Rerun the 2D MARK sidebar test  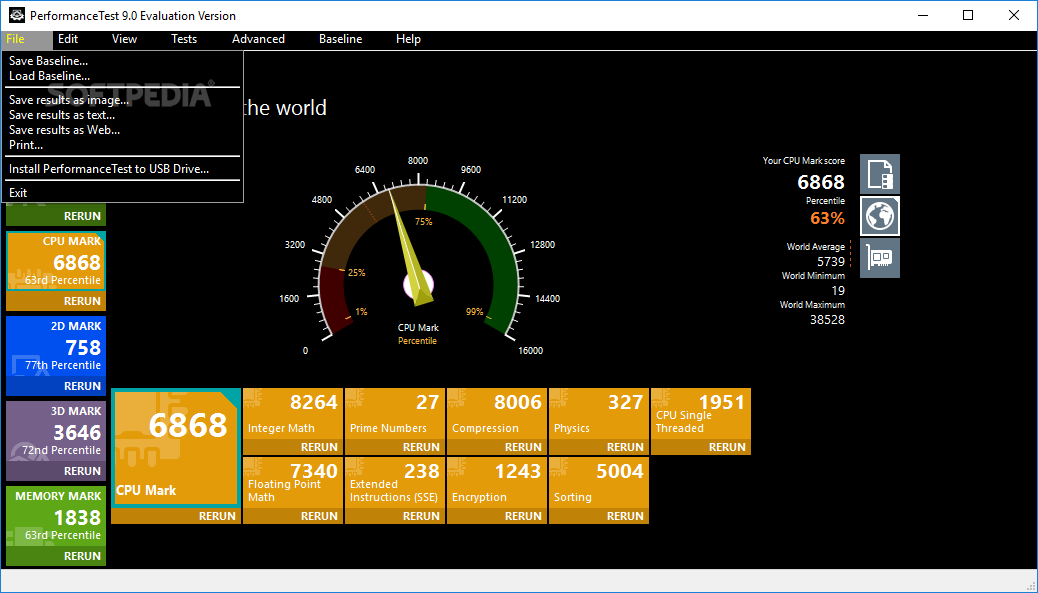tap(82, 386)
